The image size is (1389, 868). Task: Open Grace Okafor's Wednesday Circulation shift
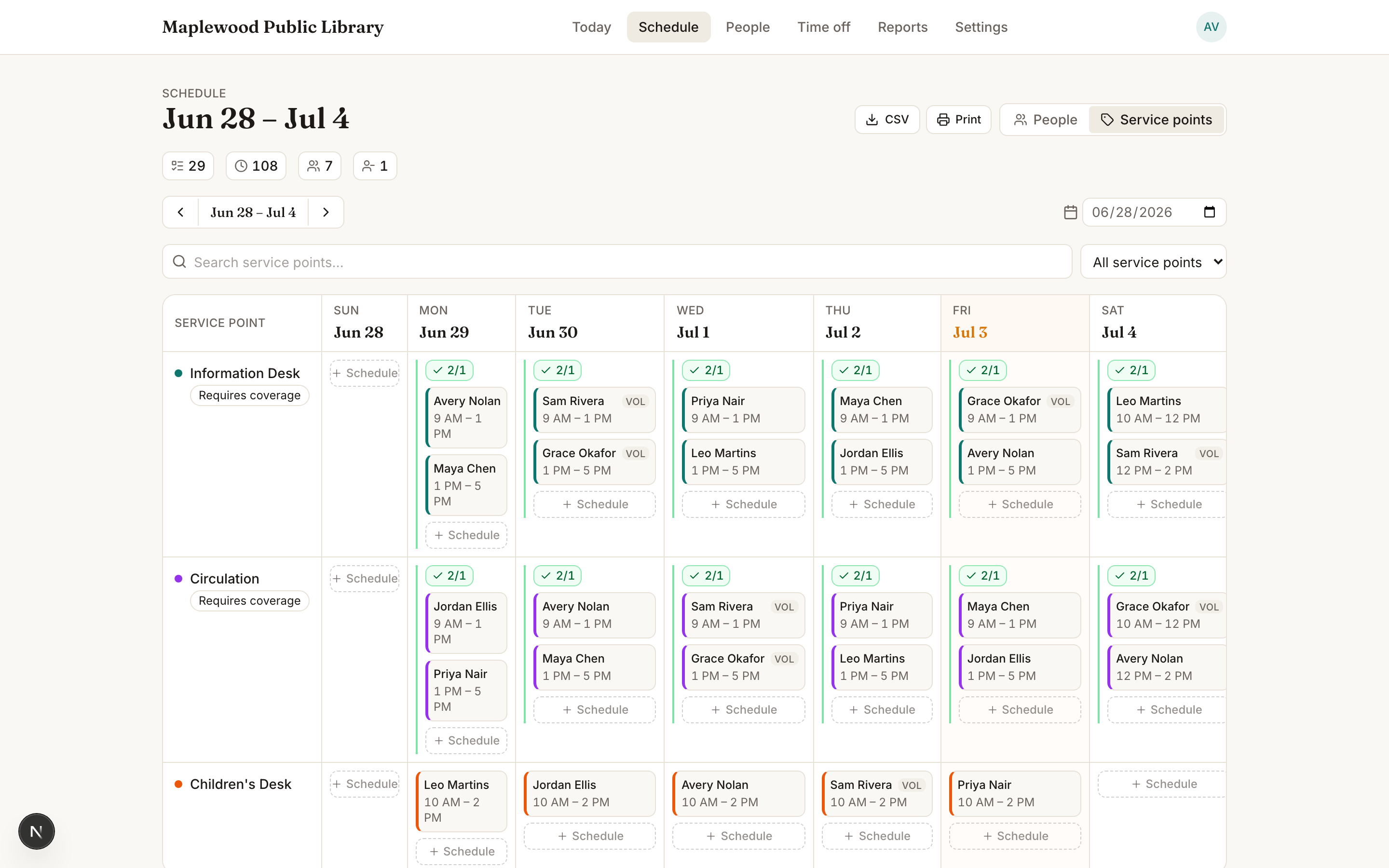[x=743, y=667]
